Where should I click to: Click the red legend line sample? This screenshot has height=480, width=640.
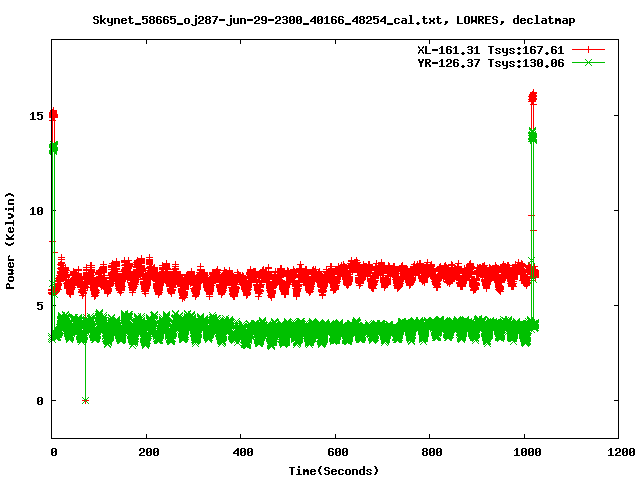click(588, 50)
